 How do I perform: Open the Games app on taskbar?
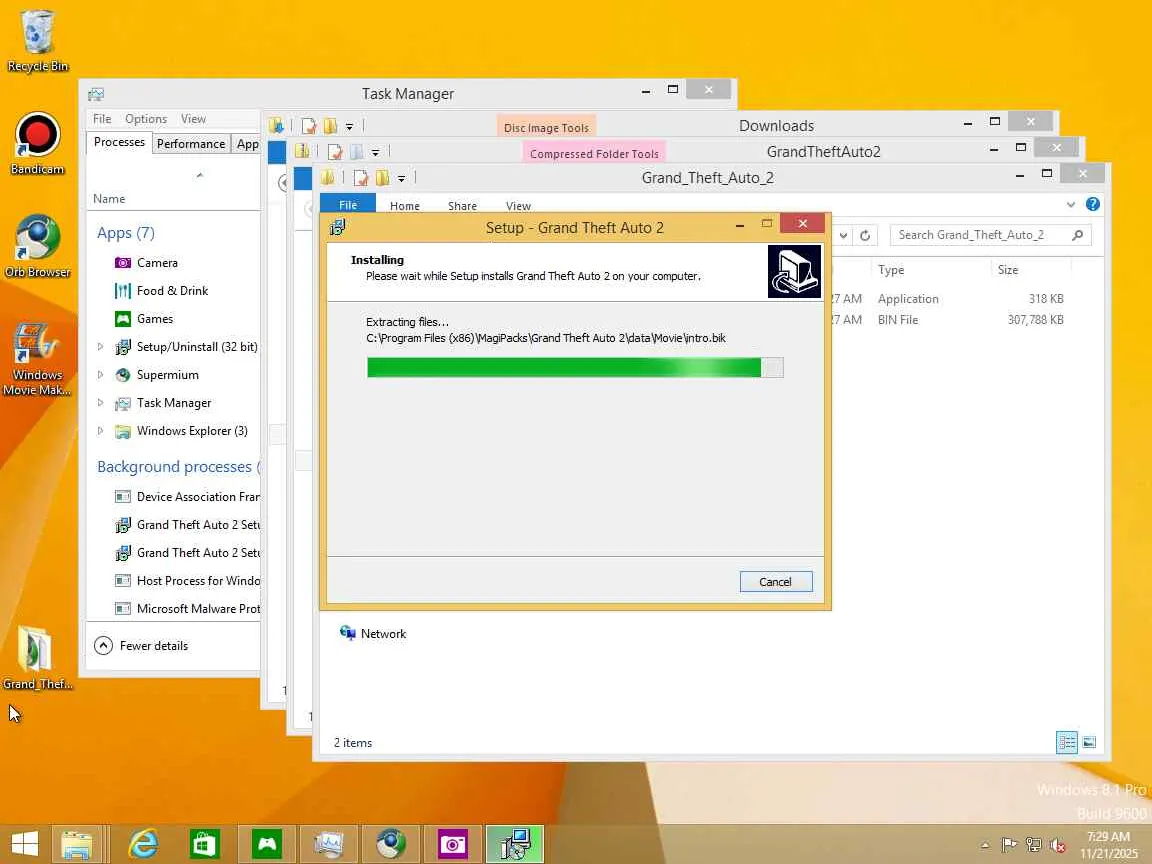click(267, 844)
